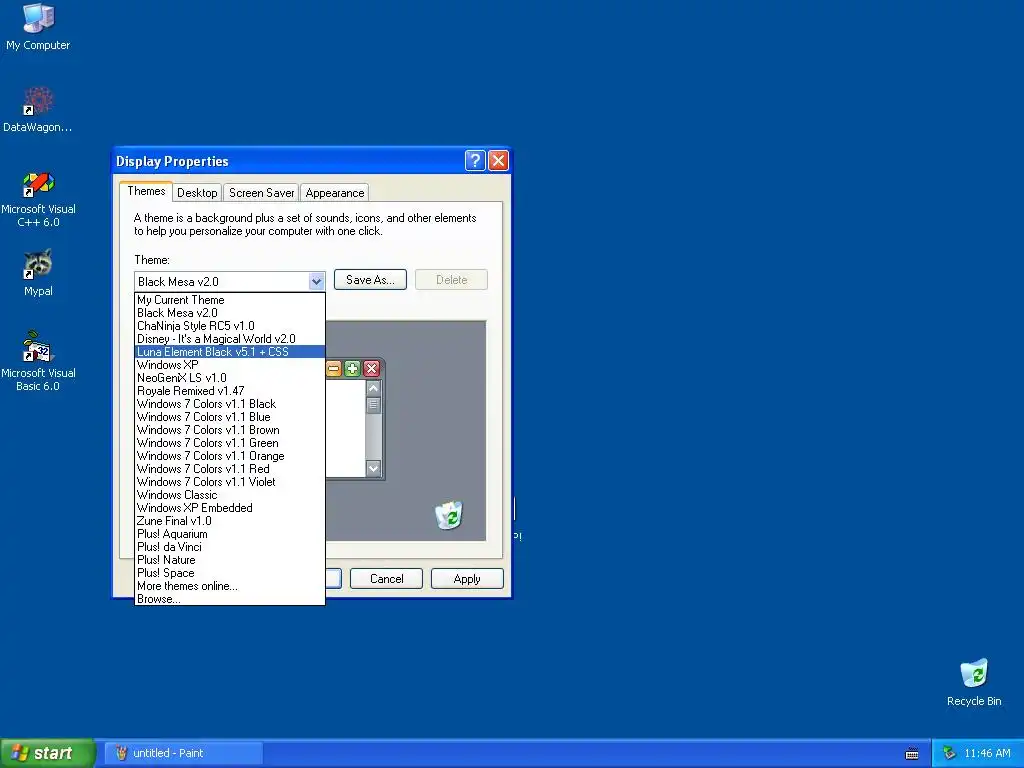Image resolution: width=1024 pixels, height=768 pixels.
Task: Choose the Windows XP theme option
Action: 230,364
